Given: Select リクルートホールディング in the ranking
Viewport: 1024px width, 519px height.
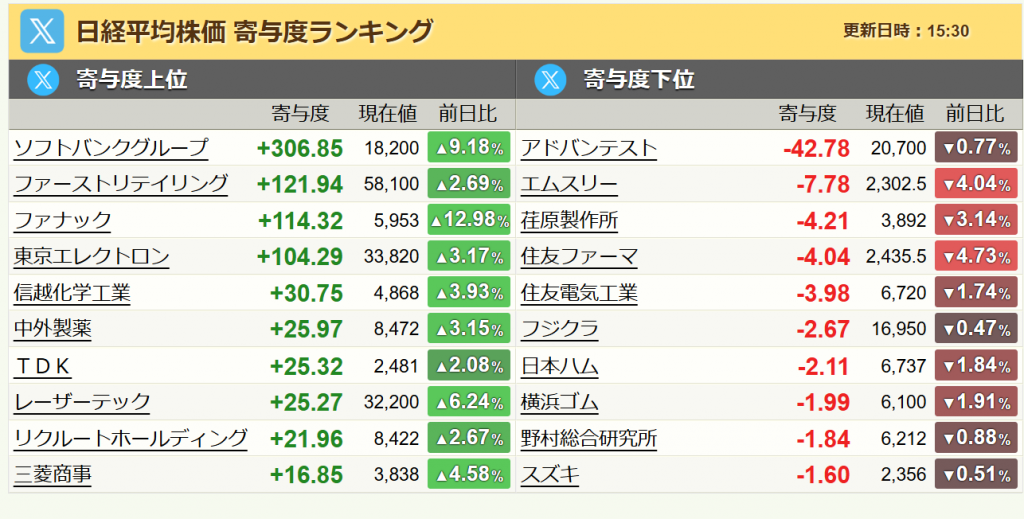Looking at the screenshot, I should click(130, 438).
